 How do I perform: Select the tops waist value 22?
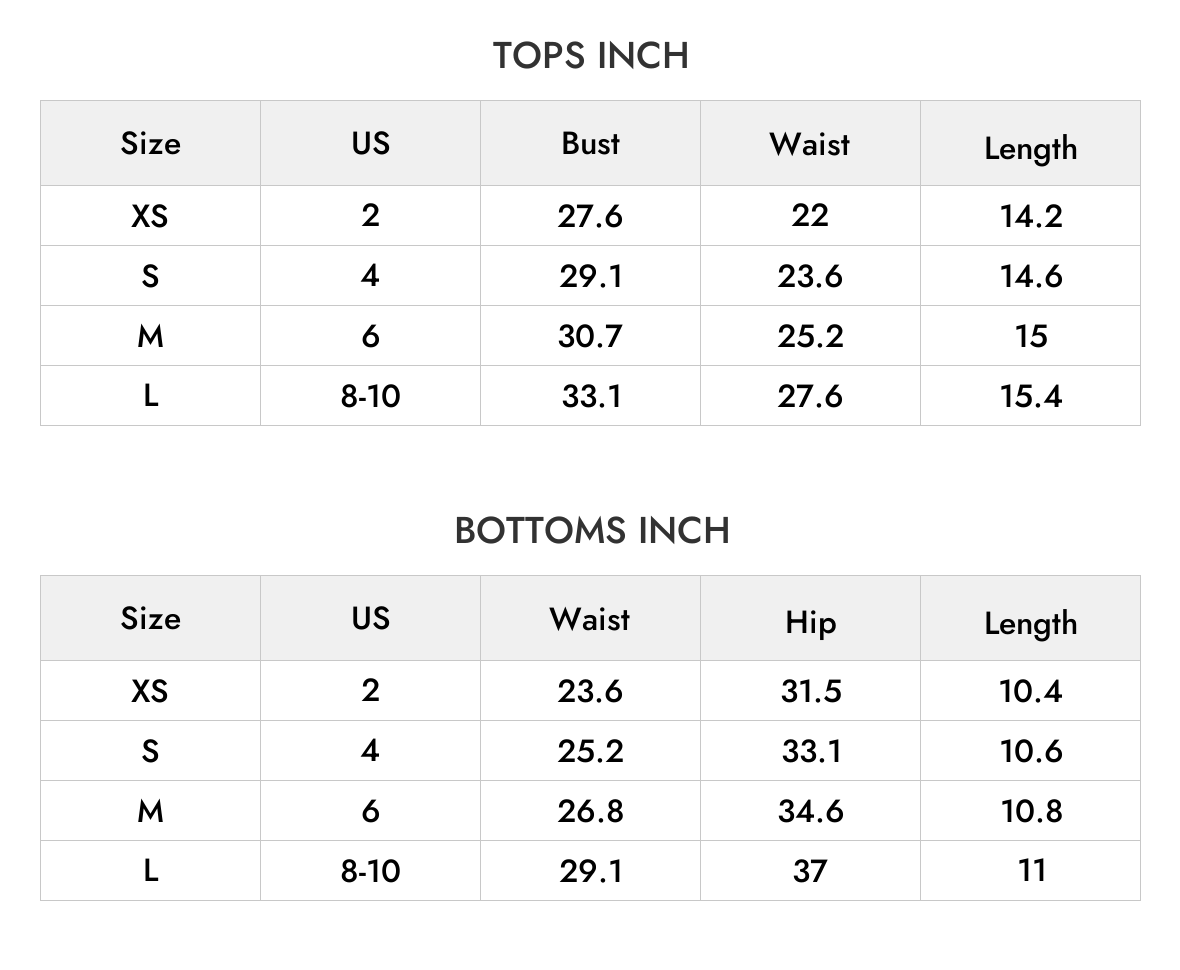pyautogui.click(x=810, y=216)
